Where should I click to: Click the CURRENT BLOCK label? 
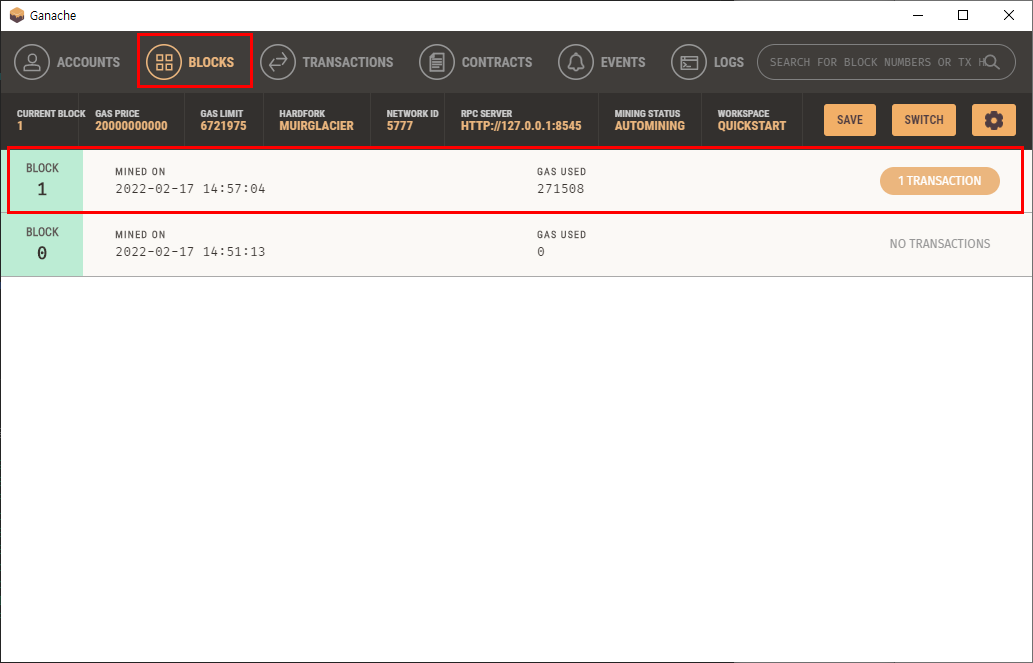[x=51, y=113]
